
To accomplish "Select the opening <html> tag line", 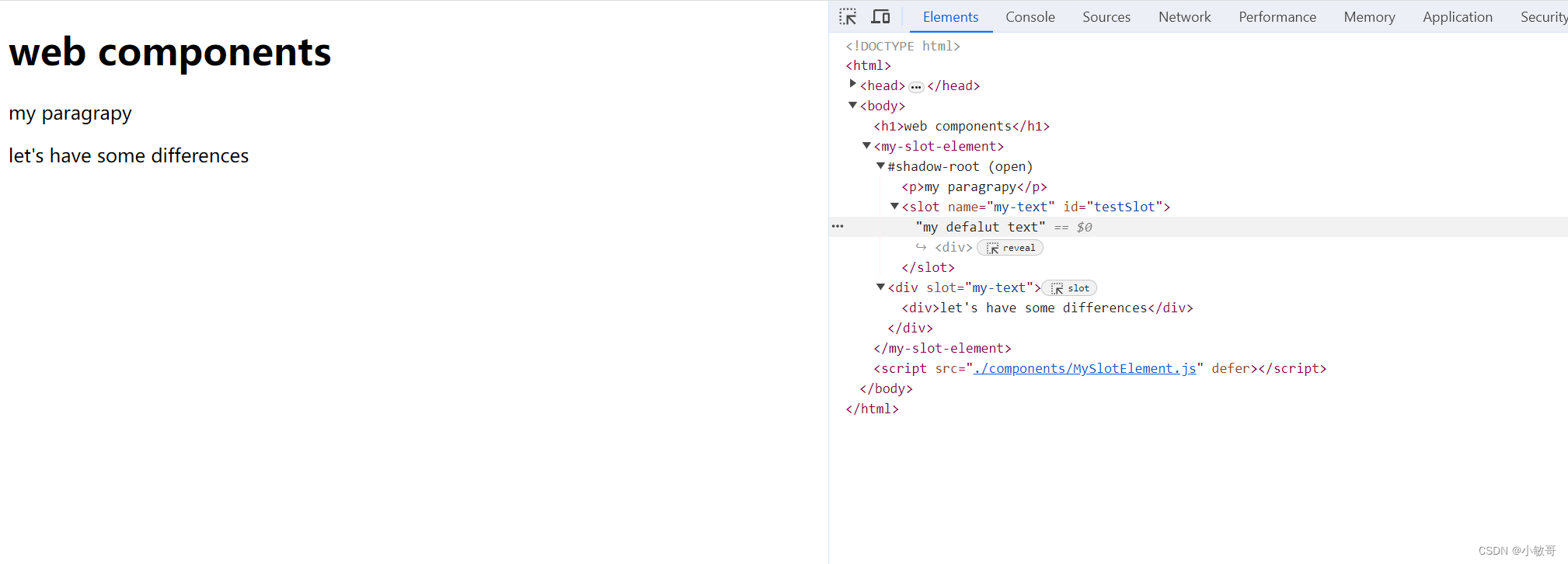I will pyautogui.click(x=868, y=65).
